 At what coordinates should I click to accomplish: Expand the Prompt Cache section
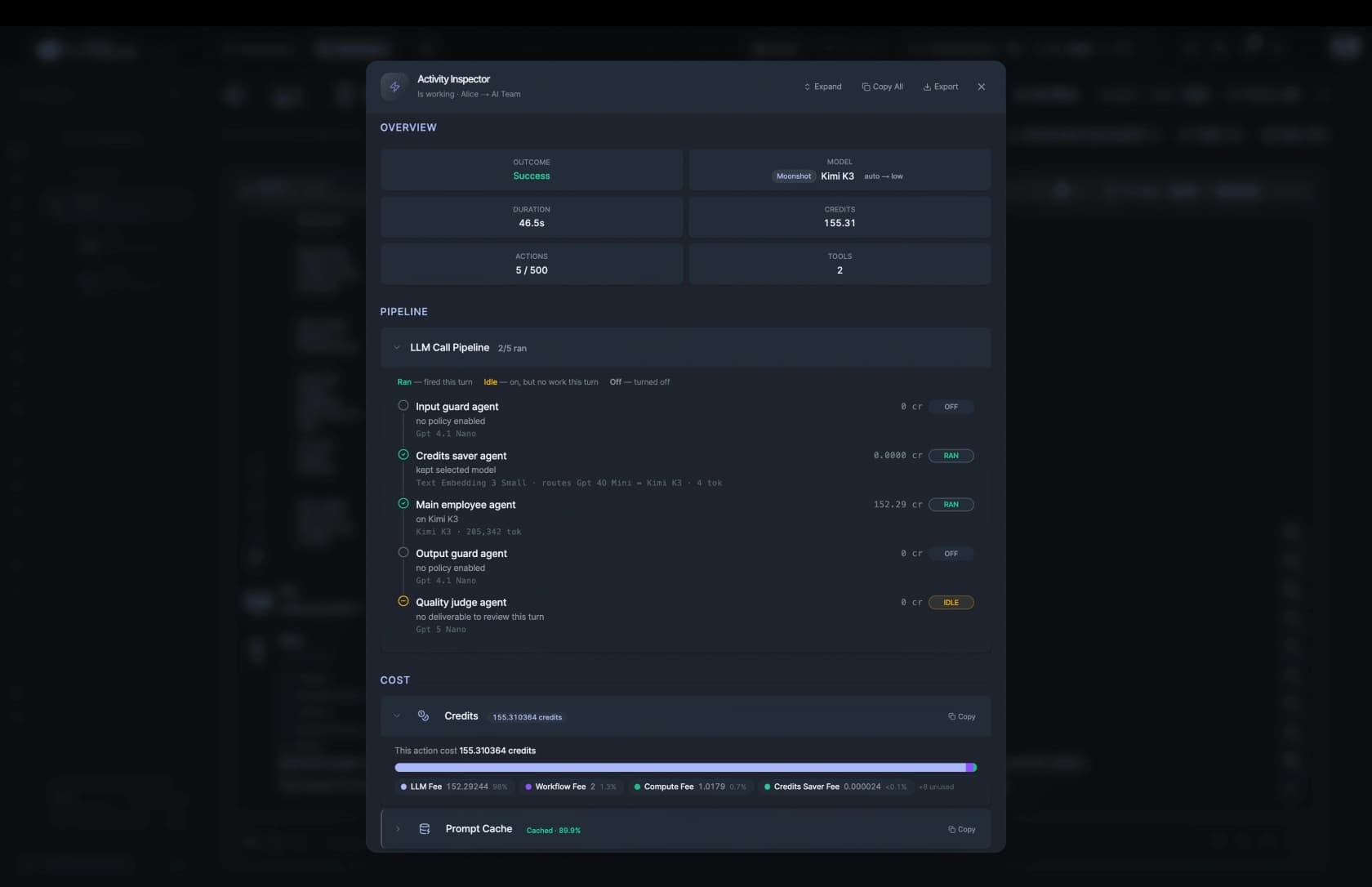(x=398, y=829)
